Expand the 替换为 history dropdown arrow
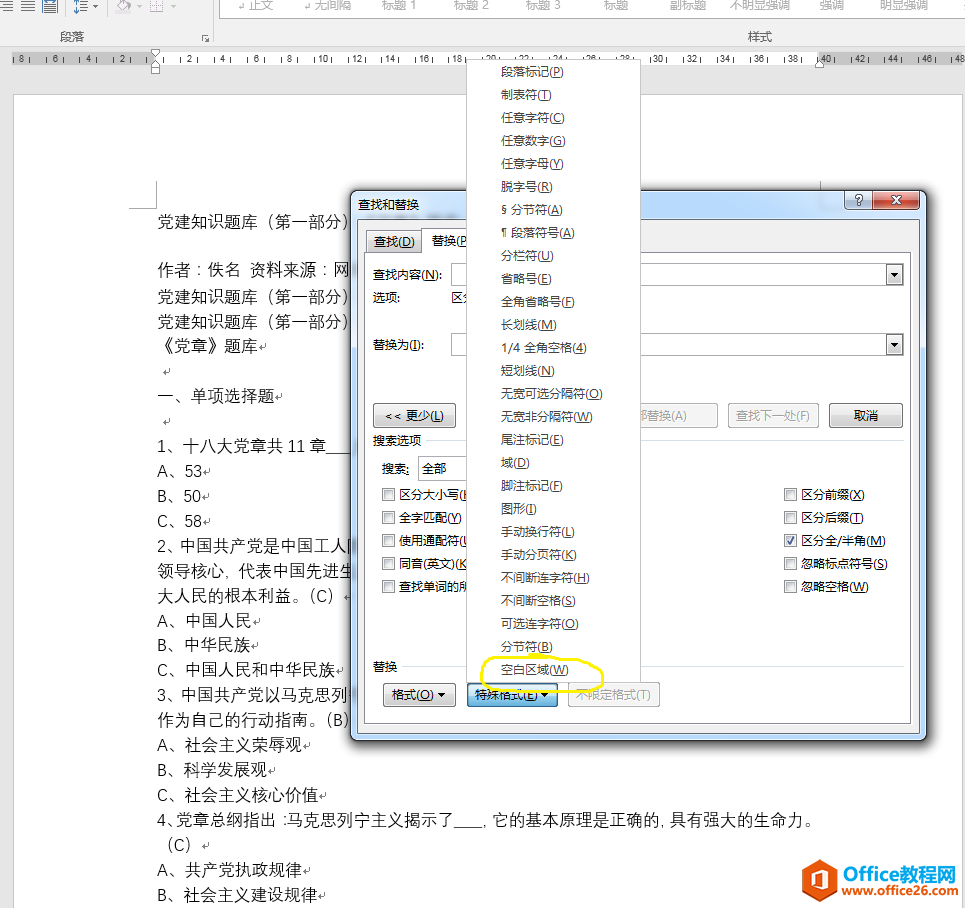Viewport: 965px width, 908px height. click(x=894, y=345)
